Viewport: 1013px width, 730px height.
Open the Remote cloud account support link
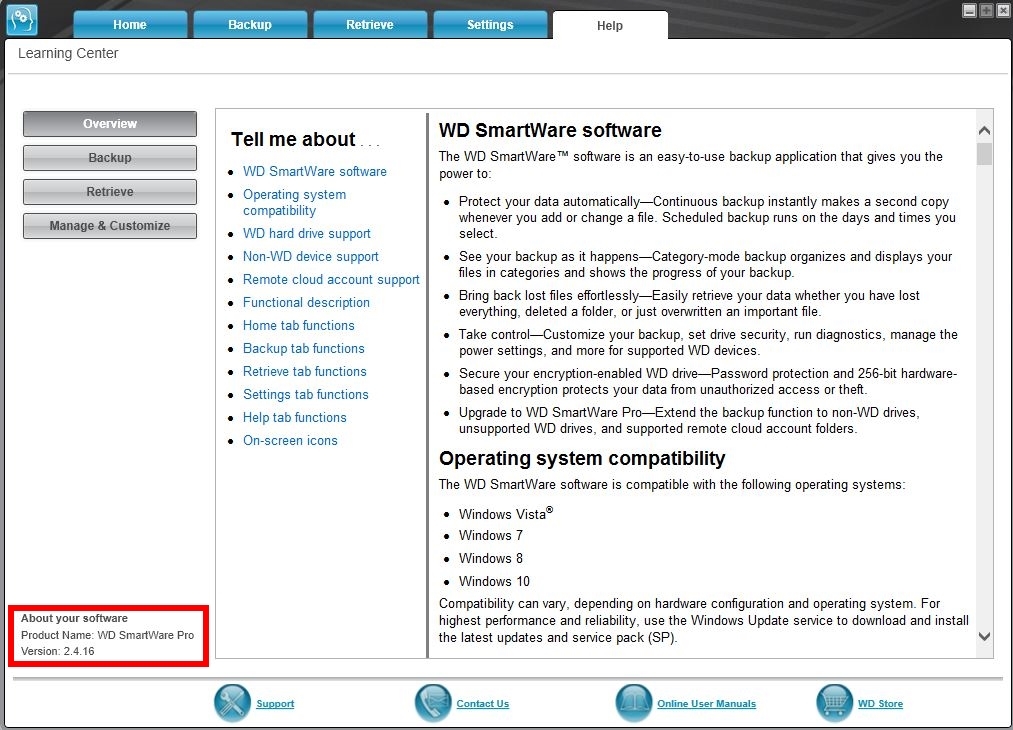click(x=331, y=279)
